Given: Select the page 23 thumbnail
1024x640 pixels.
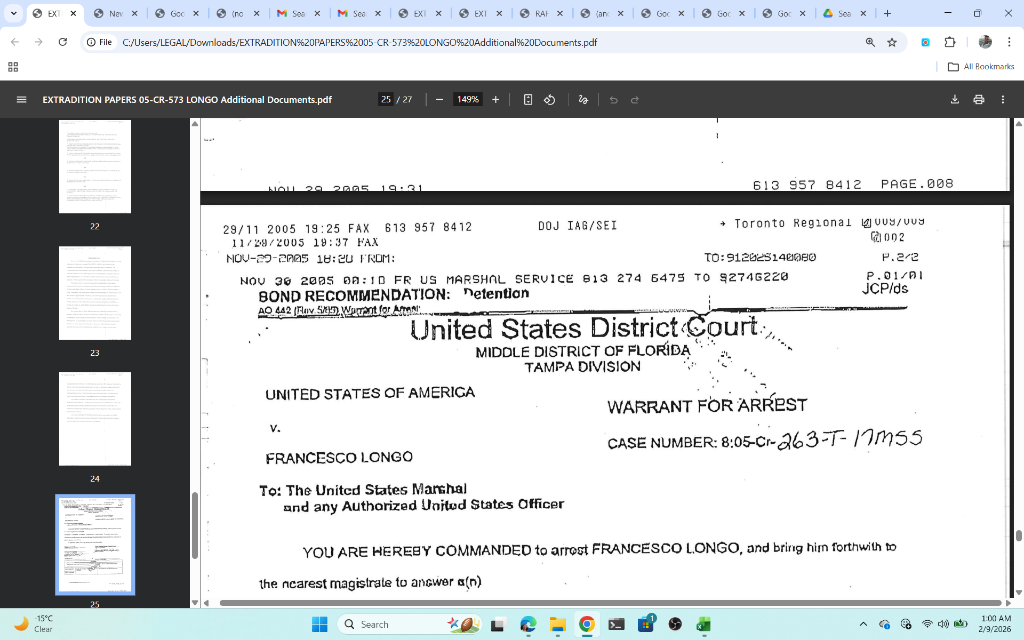Looking at the screenshot, I should (x=95, y=293).
